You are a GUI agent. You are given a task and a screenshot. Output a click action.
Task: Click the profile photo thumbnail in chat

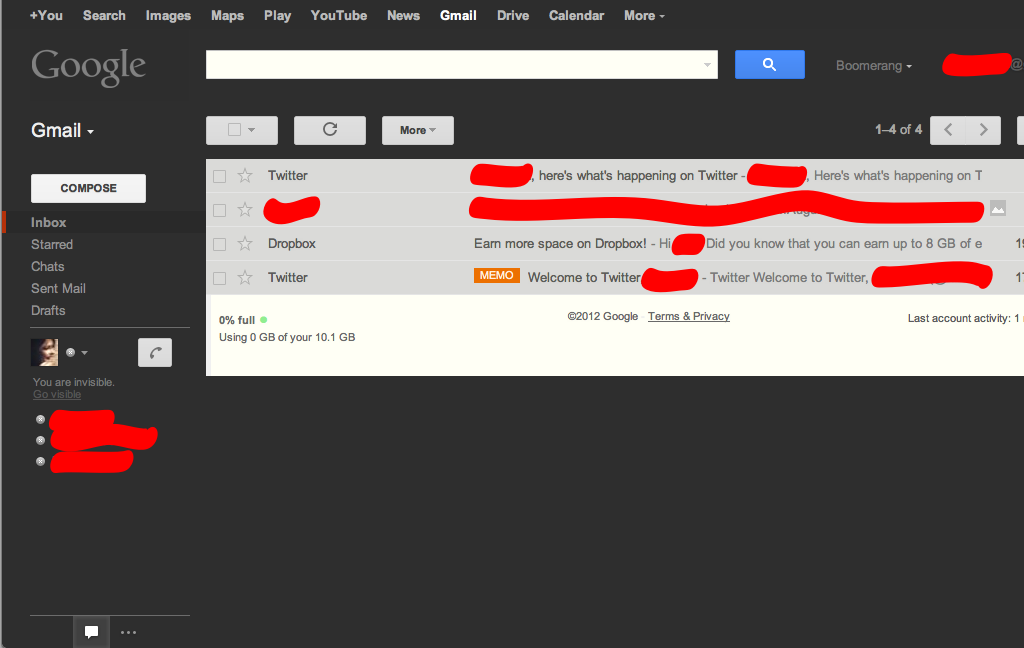(x=44, y=353)
